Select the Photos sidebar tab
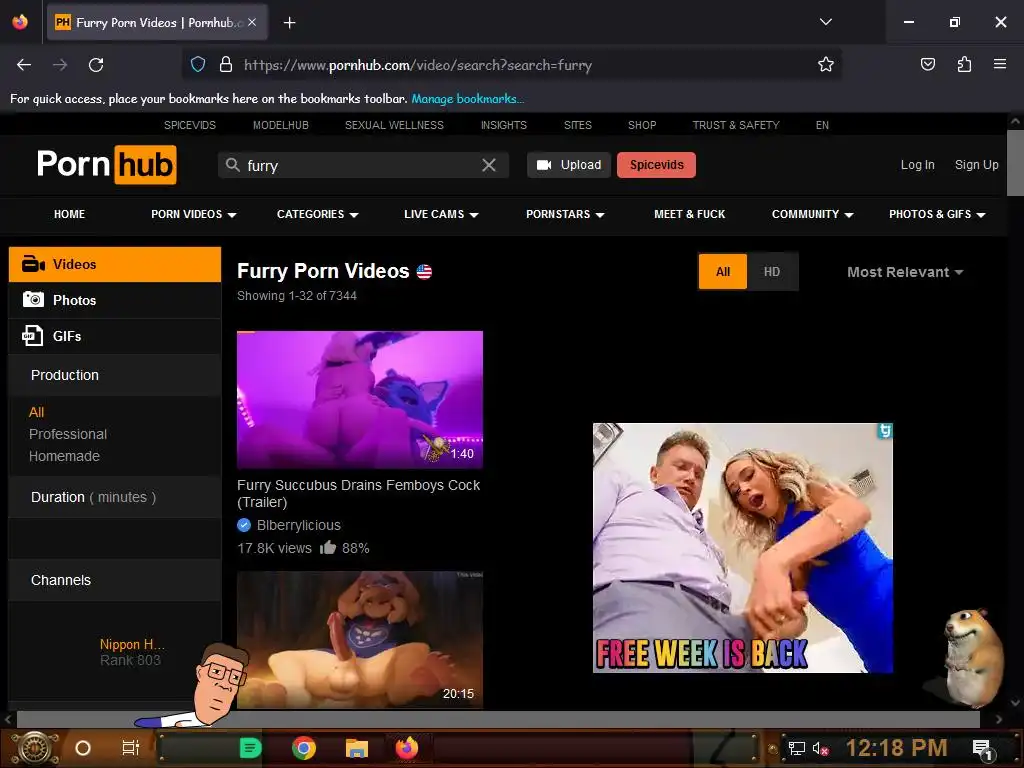The image size is (1024, 768). pyautogui.click(x=115, y=300)
